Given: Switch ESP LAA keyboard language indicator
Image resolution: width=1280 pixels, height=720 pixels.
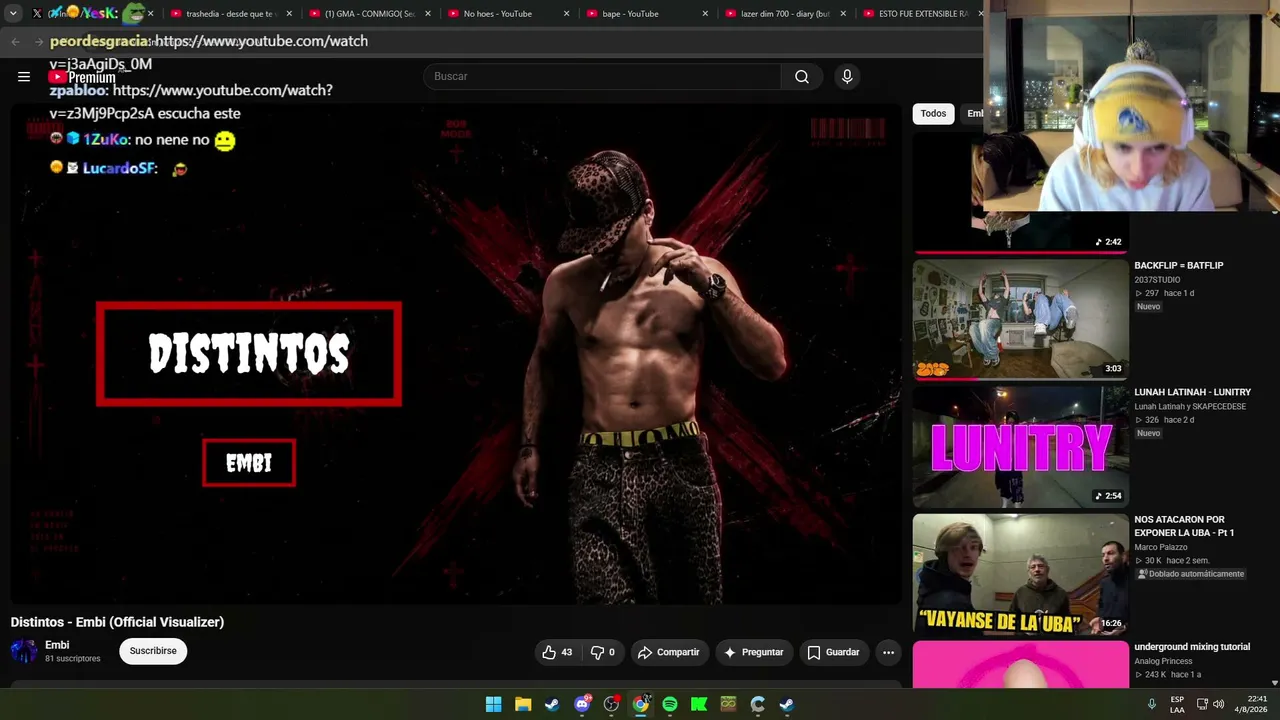Looking at the screenshot, I should click(x=1177, y=704).
